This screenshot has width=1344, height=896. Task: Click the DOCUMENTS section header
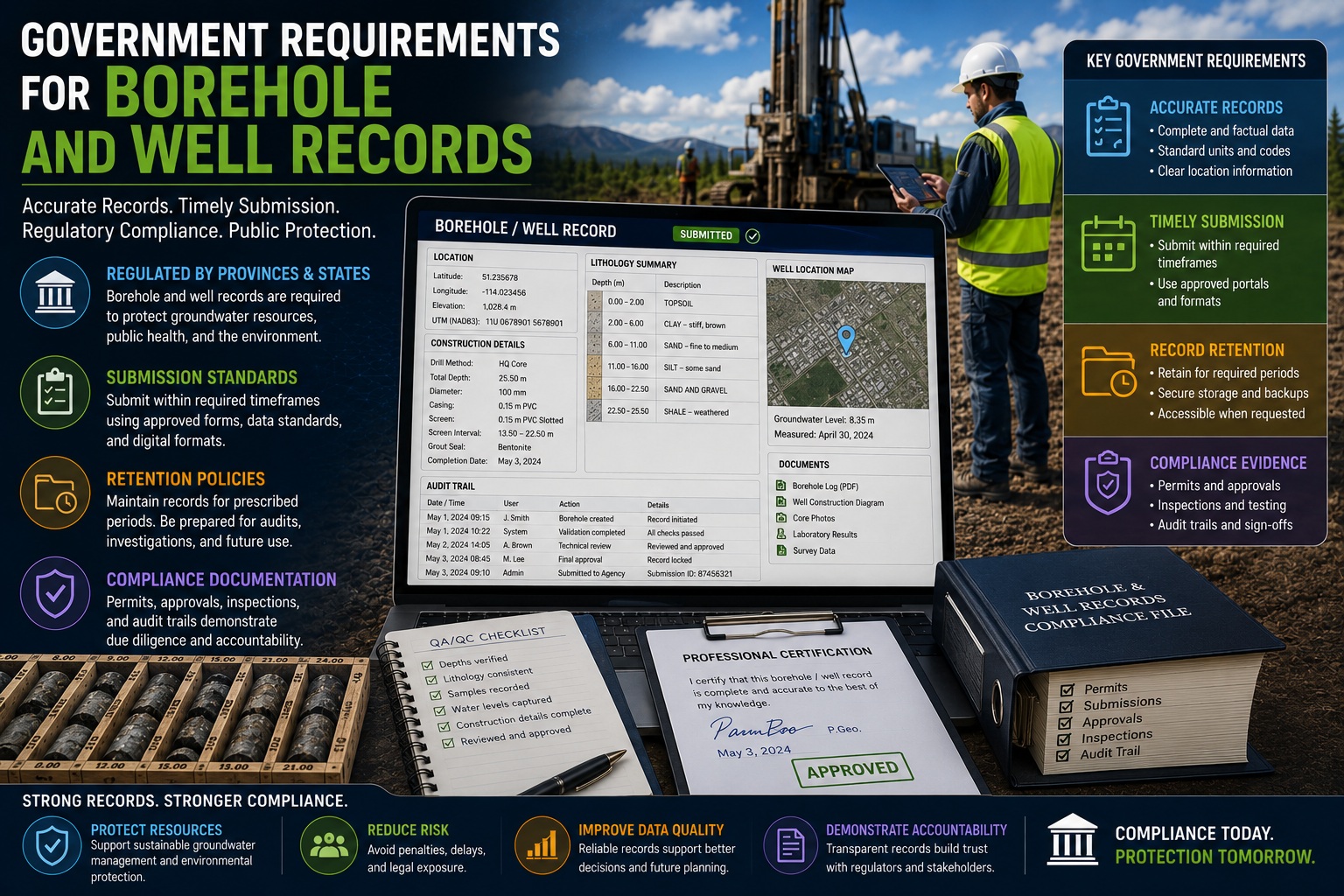coord(804,465)
